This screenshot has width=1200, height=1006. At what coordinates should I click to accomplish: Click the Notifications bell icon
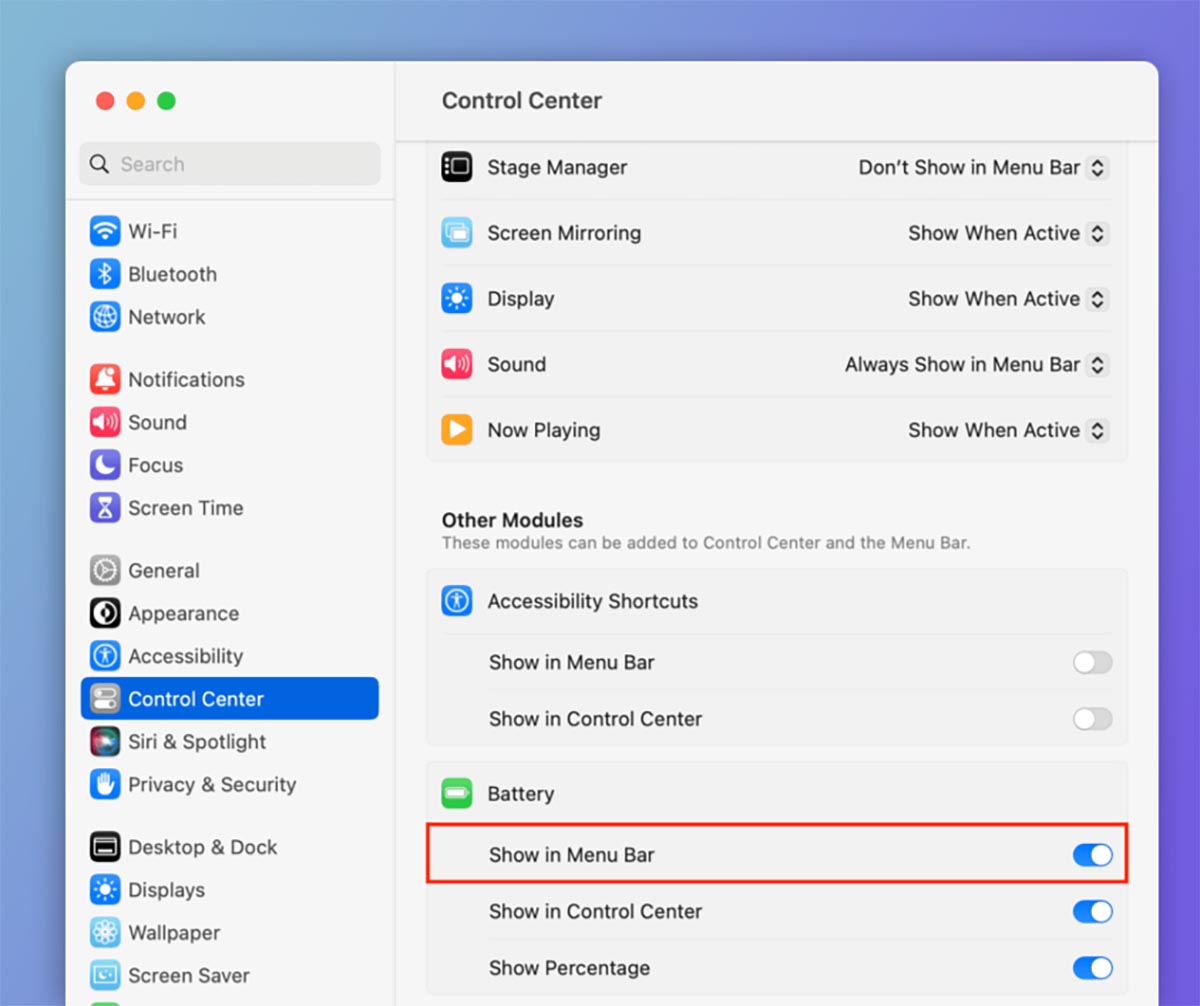click(105, 379)
